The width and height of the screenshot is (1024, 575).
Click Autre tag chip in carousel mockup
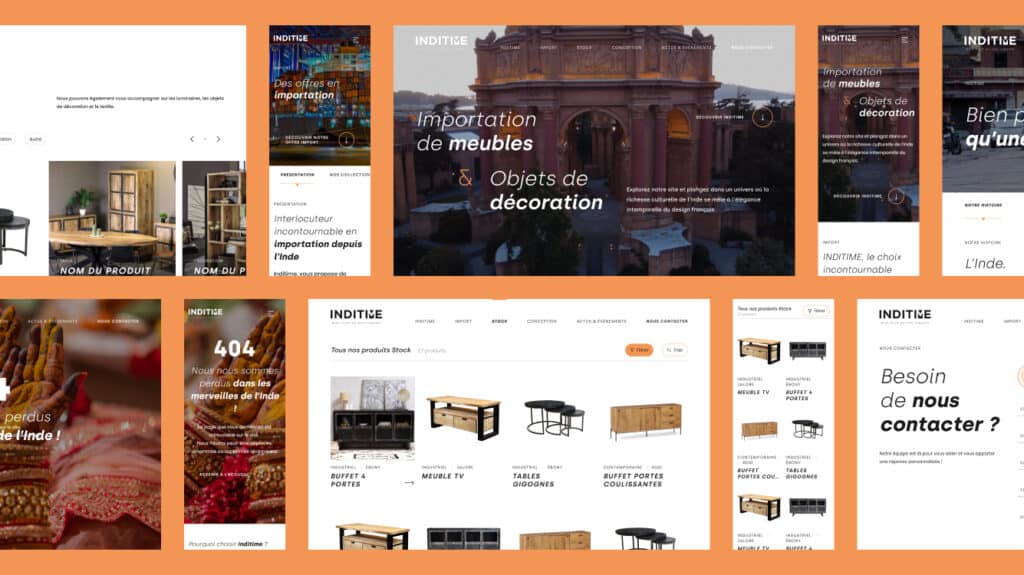pos(35,139)
